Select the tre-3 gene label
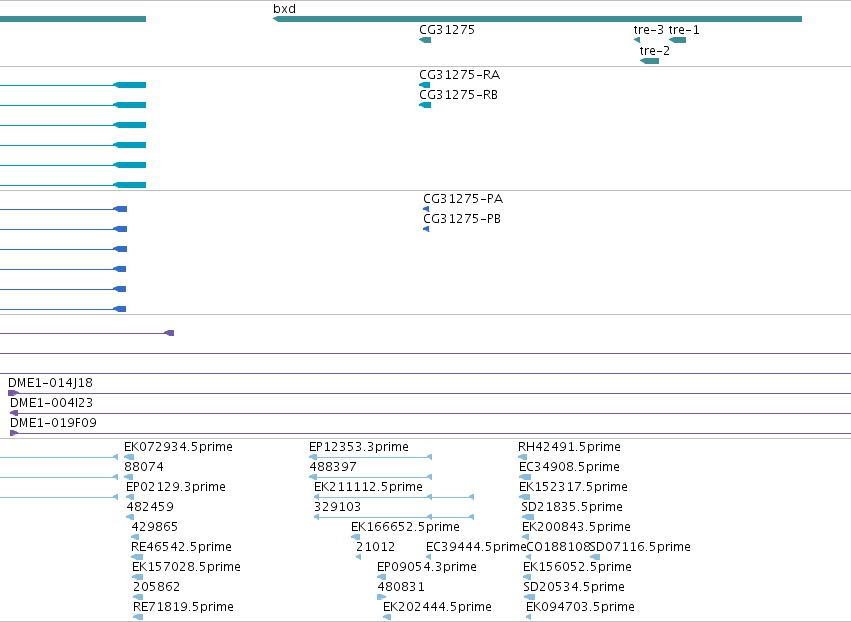Viewport: 851px width, 622px height. tap(649, 29)
